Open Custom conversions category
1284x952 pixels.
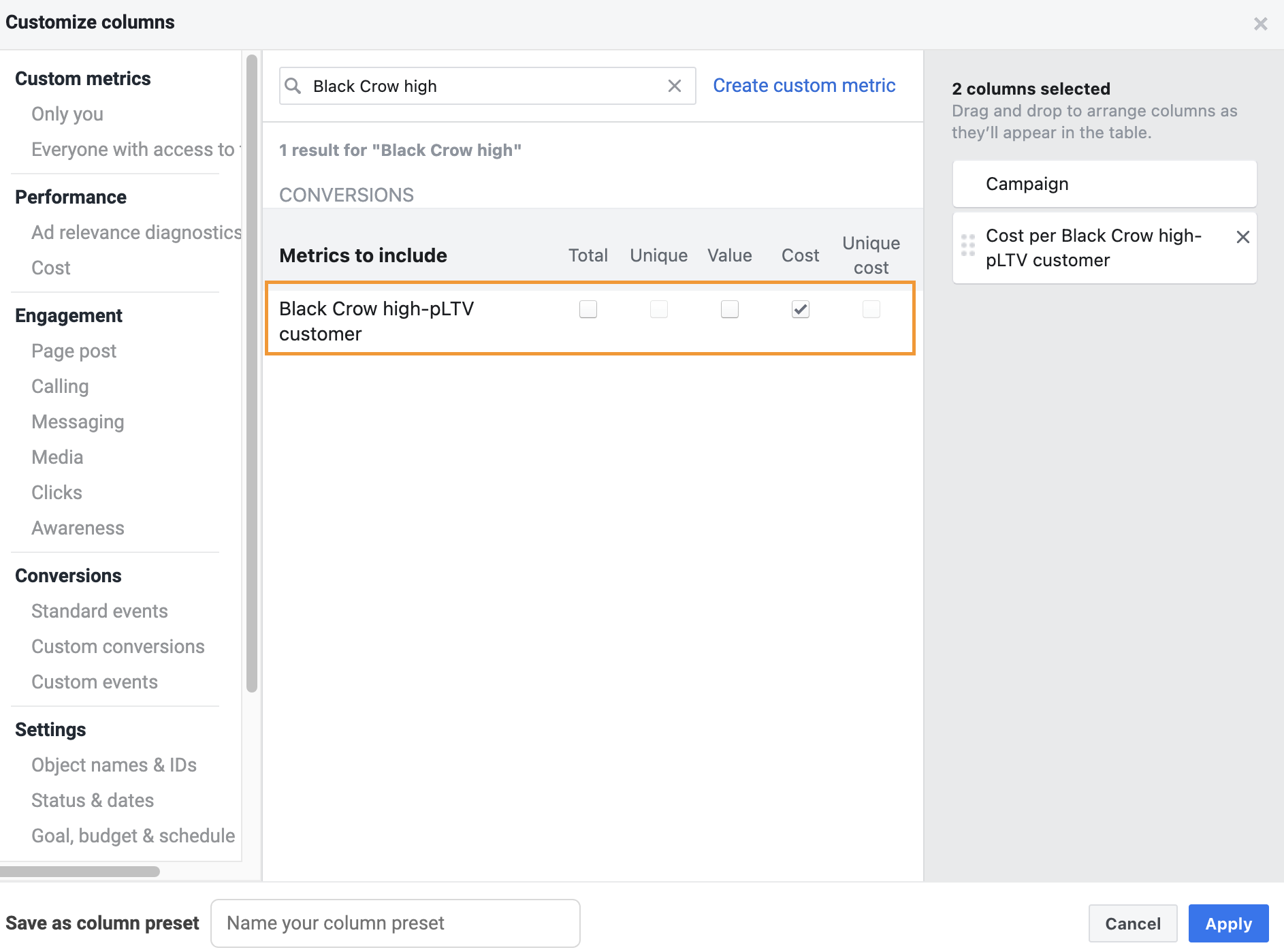[118, 646]
